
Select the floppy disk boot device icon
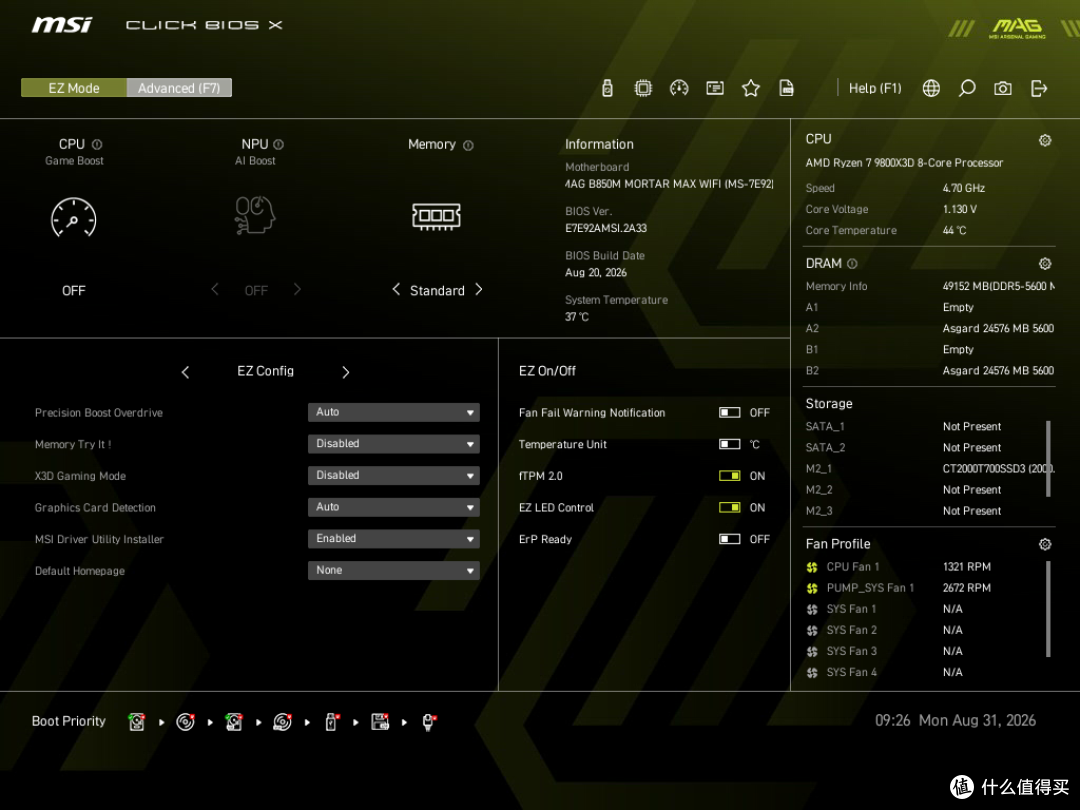pos(380,722)
